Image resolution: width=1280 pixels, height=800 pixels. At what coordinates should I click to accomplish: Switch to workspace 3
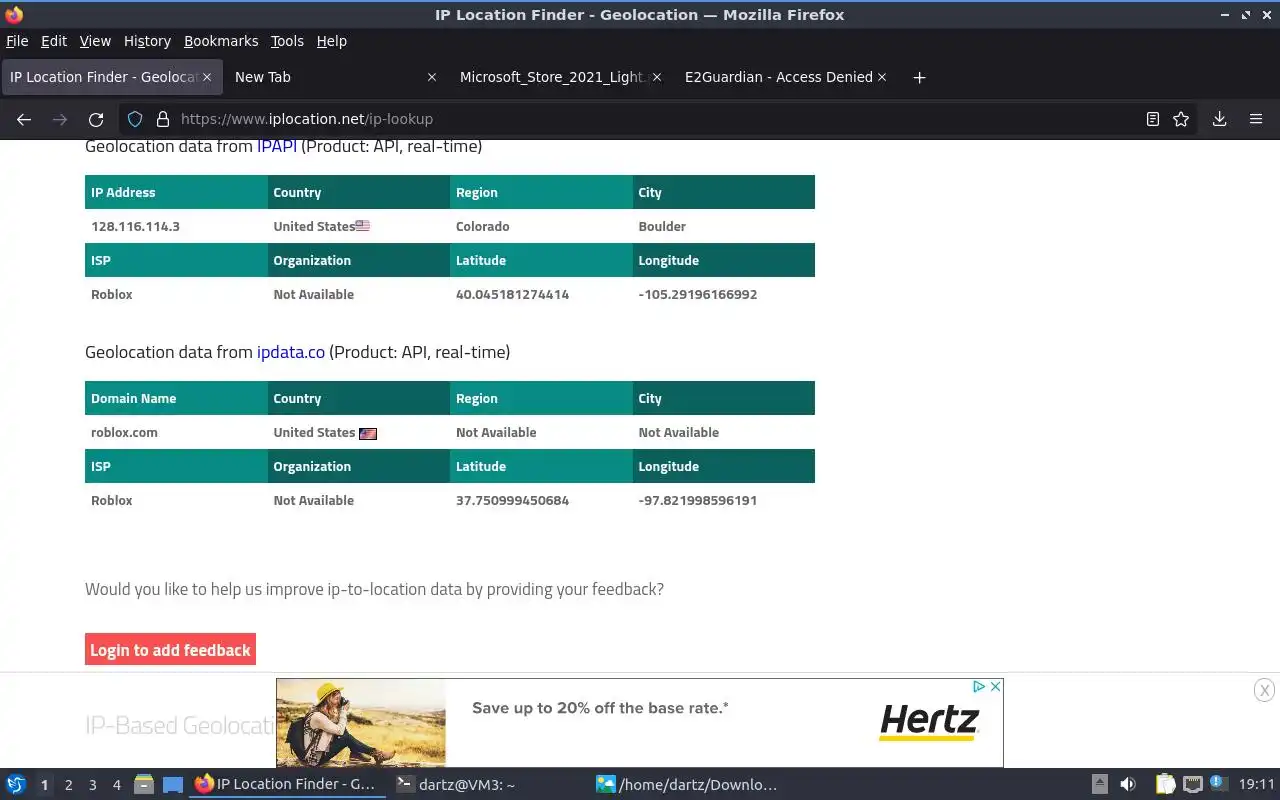pyautogui.click(x=93, y=785)
